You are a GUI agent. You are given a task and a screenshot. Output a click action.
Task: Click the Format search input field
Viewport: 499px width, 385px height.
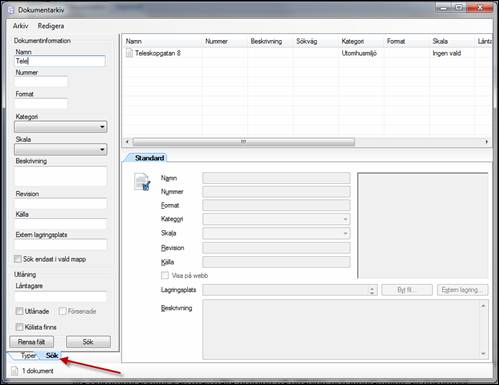click(41, 104)
